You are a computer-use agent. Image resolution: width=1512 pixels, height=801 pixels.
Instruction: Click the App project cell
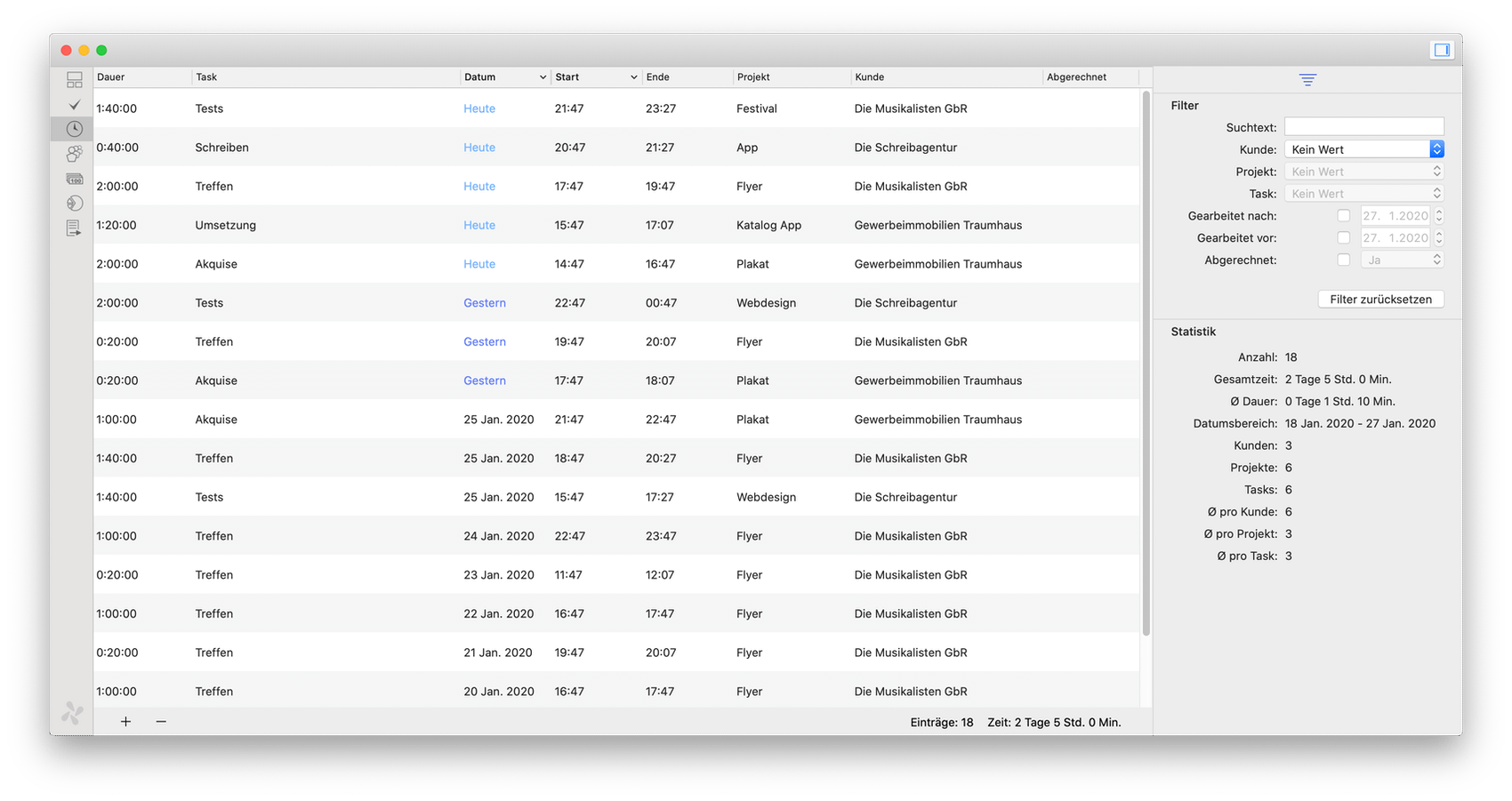(x=747, y=148)
